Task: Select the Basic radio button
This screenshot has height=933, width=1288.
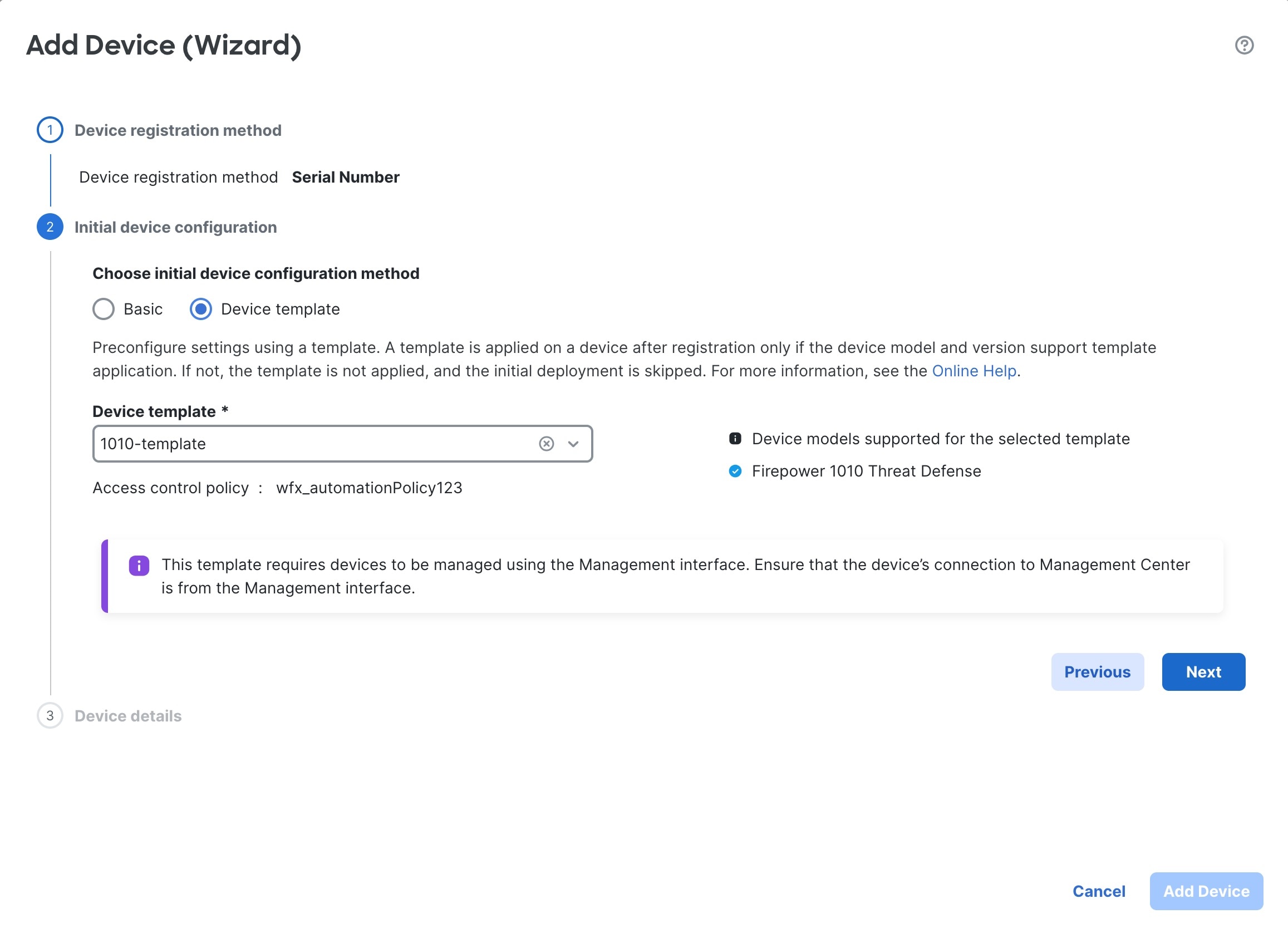Action: 104,310
